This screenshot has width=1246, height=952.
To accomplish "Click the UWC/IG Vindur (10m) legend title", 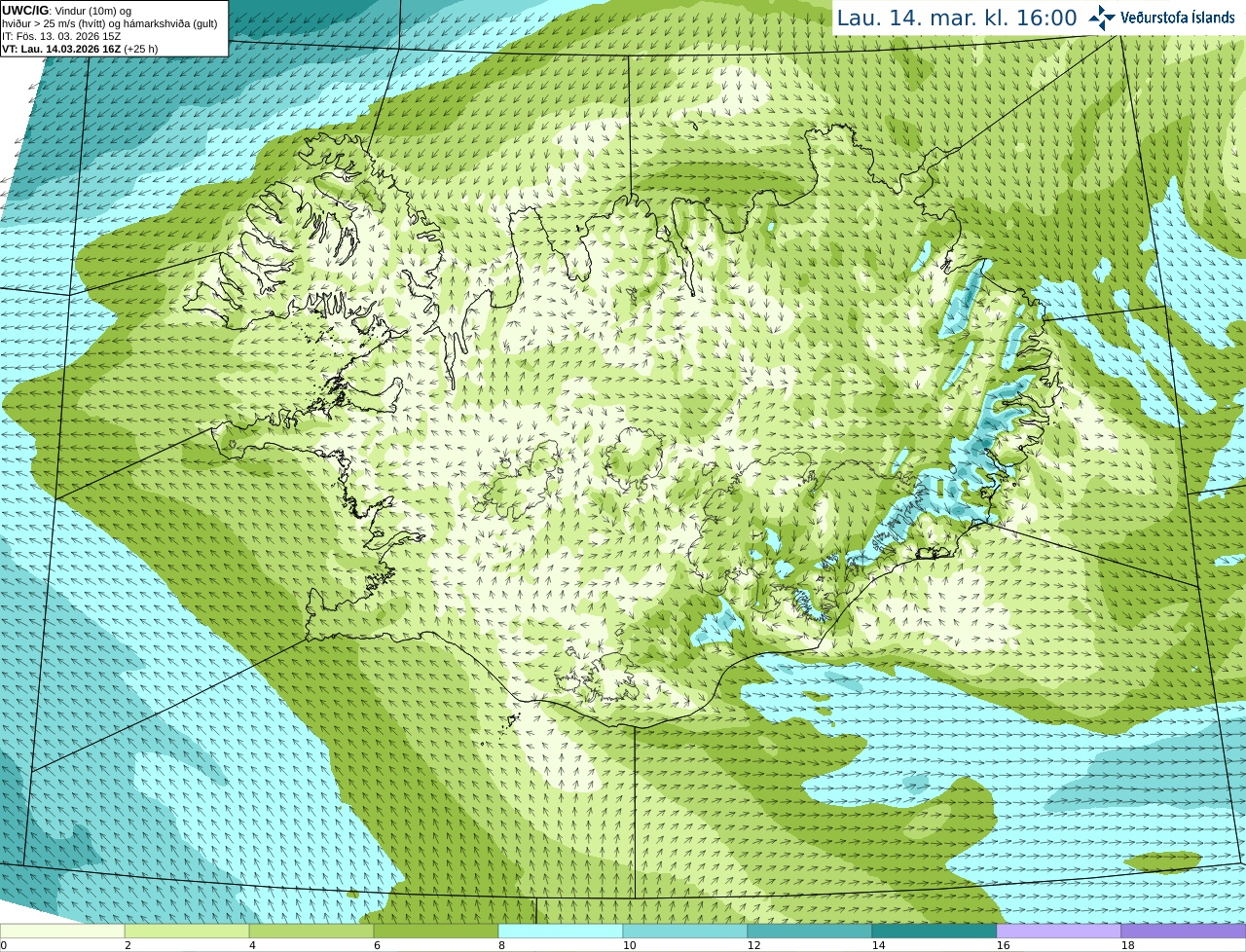I will [x=66, y=11].
